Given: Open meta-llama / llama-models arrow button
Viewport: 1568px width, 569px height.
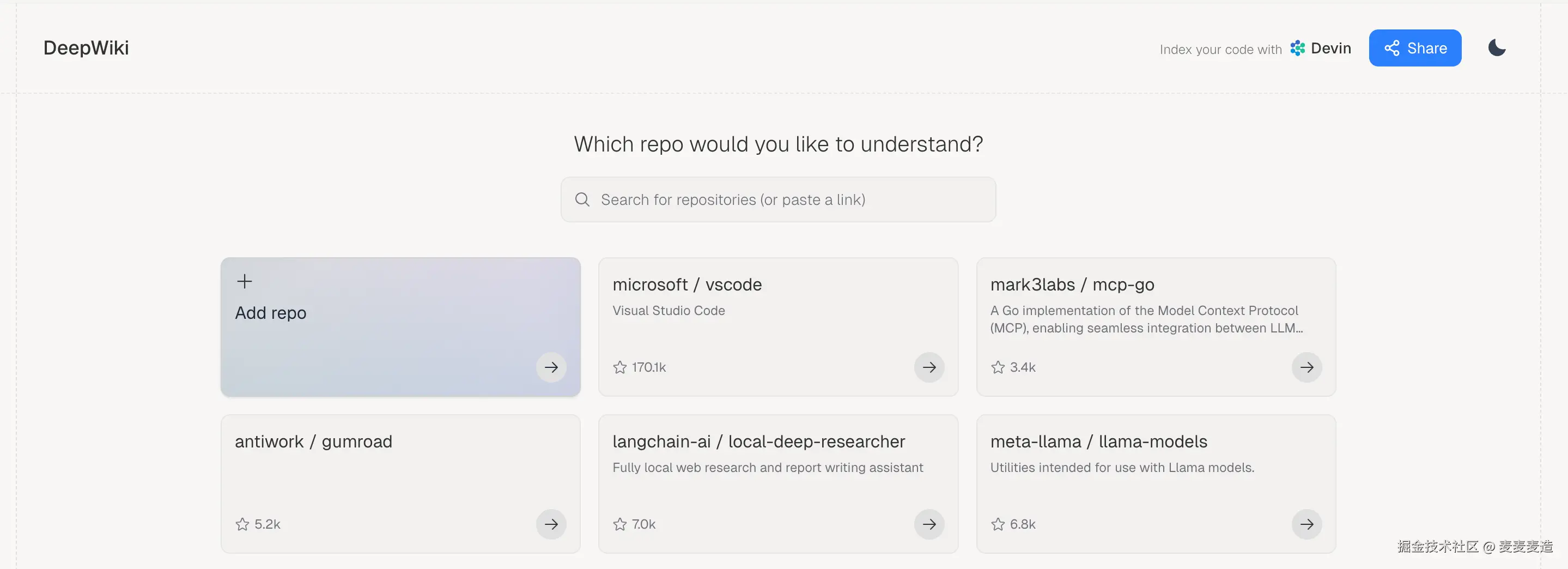Looking at the screenshot, I should (1306, 524).
